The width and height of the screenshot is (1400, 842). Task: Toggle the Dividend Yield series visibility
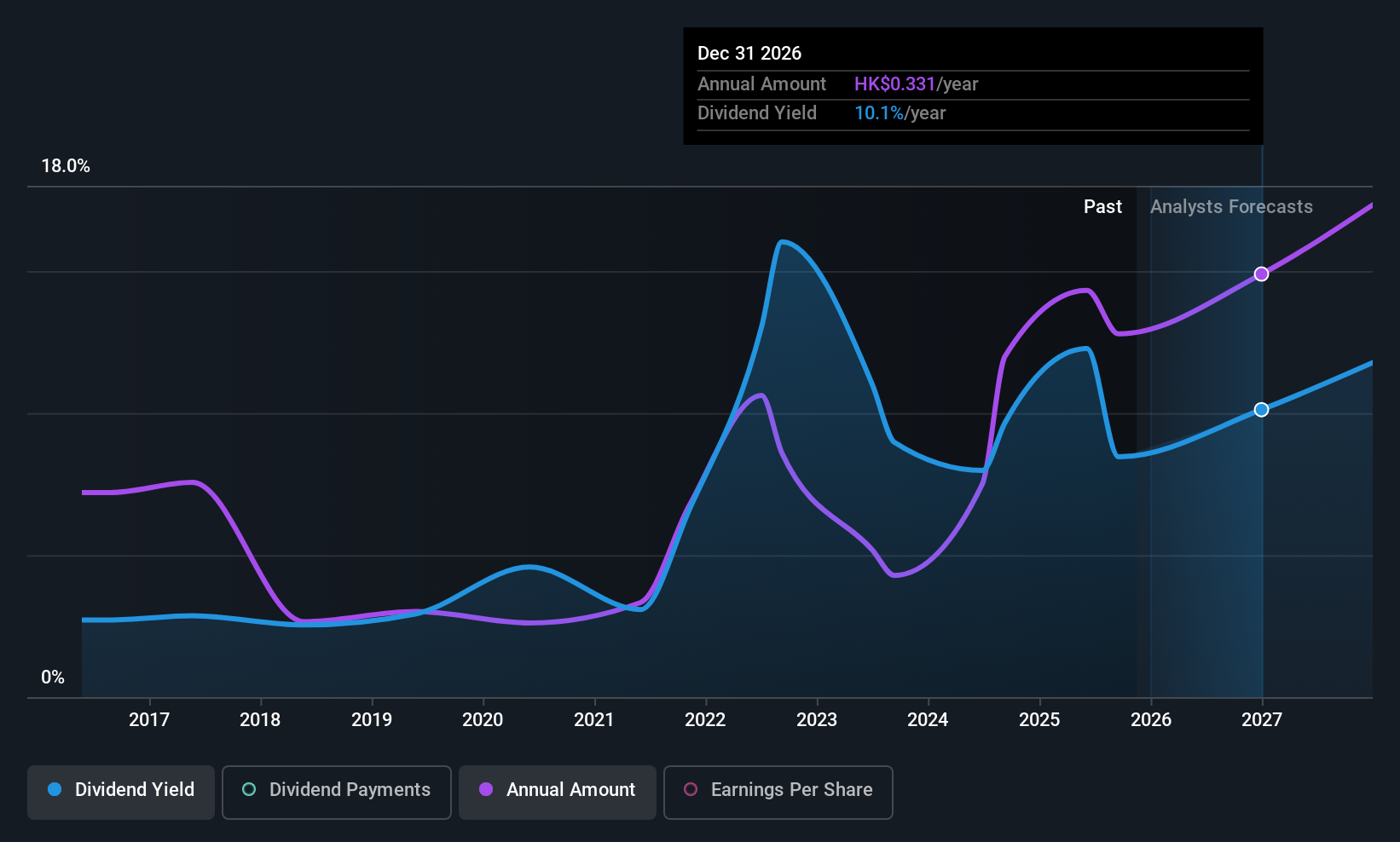pos(120,790)
